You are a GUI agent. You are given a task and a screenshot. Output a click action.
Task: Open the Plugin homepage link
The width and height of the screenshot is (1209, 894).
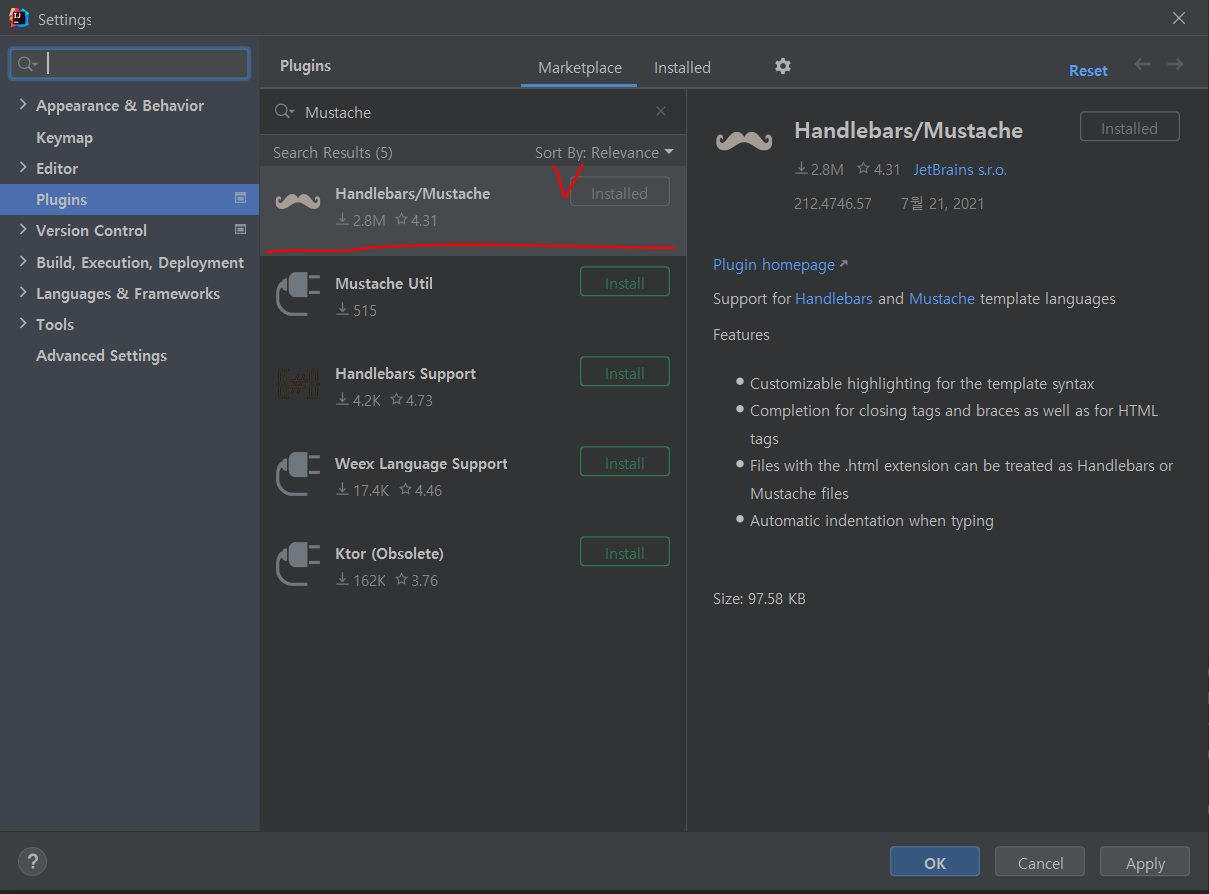tap(780, 264)
